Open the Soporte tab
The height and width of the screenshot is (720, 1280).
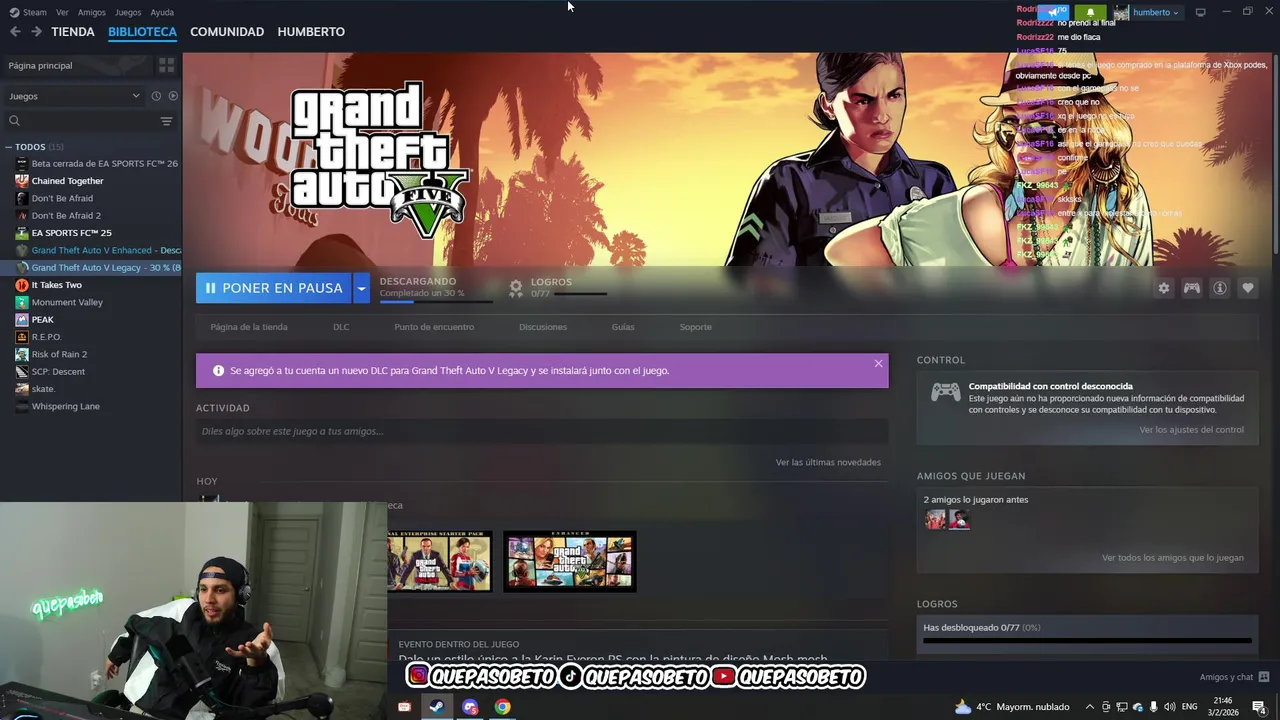click(x=696, y=327)
